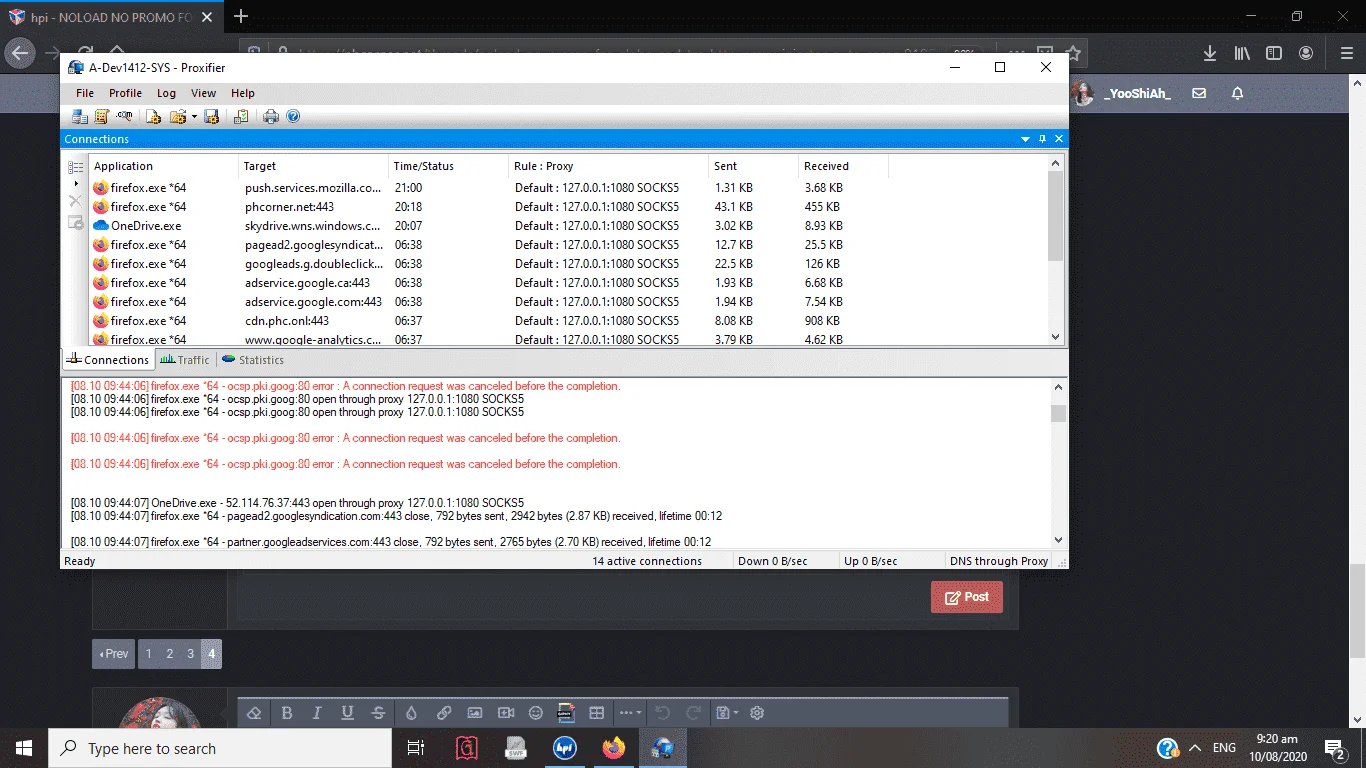
Task: Click the Help question mark toolbar icon
Action: (x=293, y=117)
